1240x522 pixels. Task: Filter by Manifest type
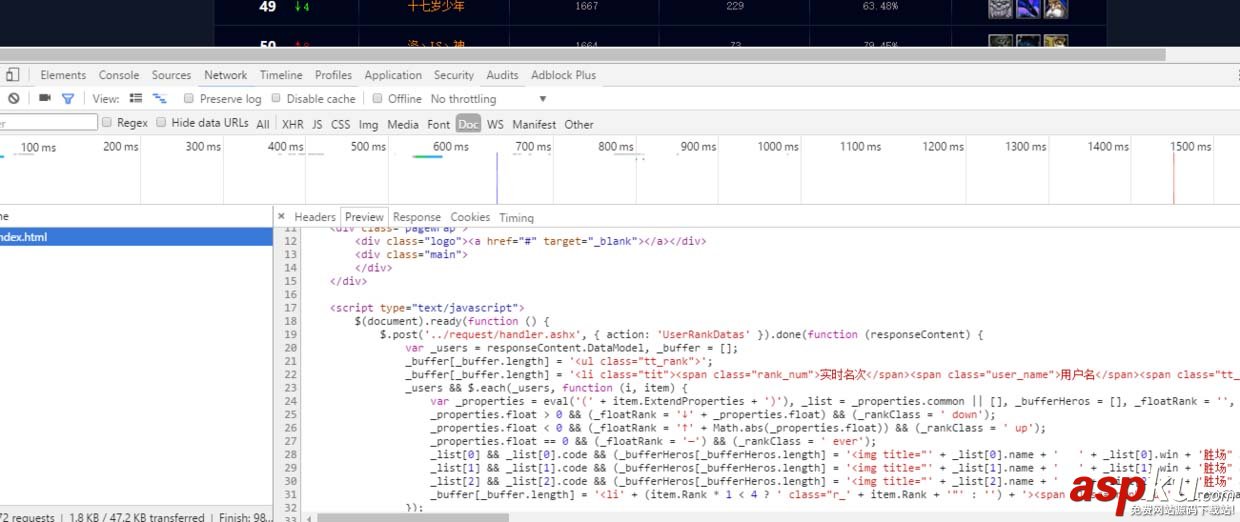[x=534, y=124]
